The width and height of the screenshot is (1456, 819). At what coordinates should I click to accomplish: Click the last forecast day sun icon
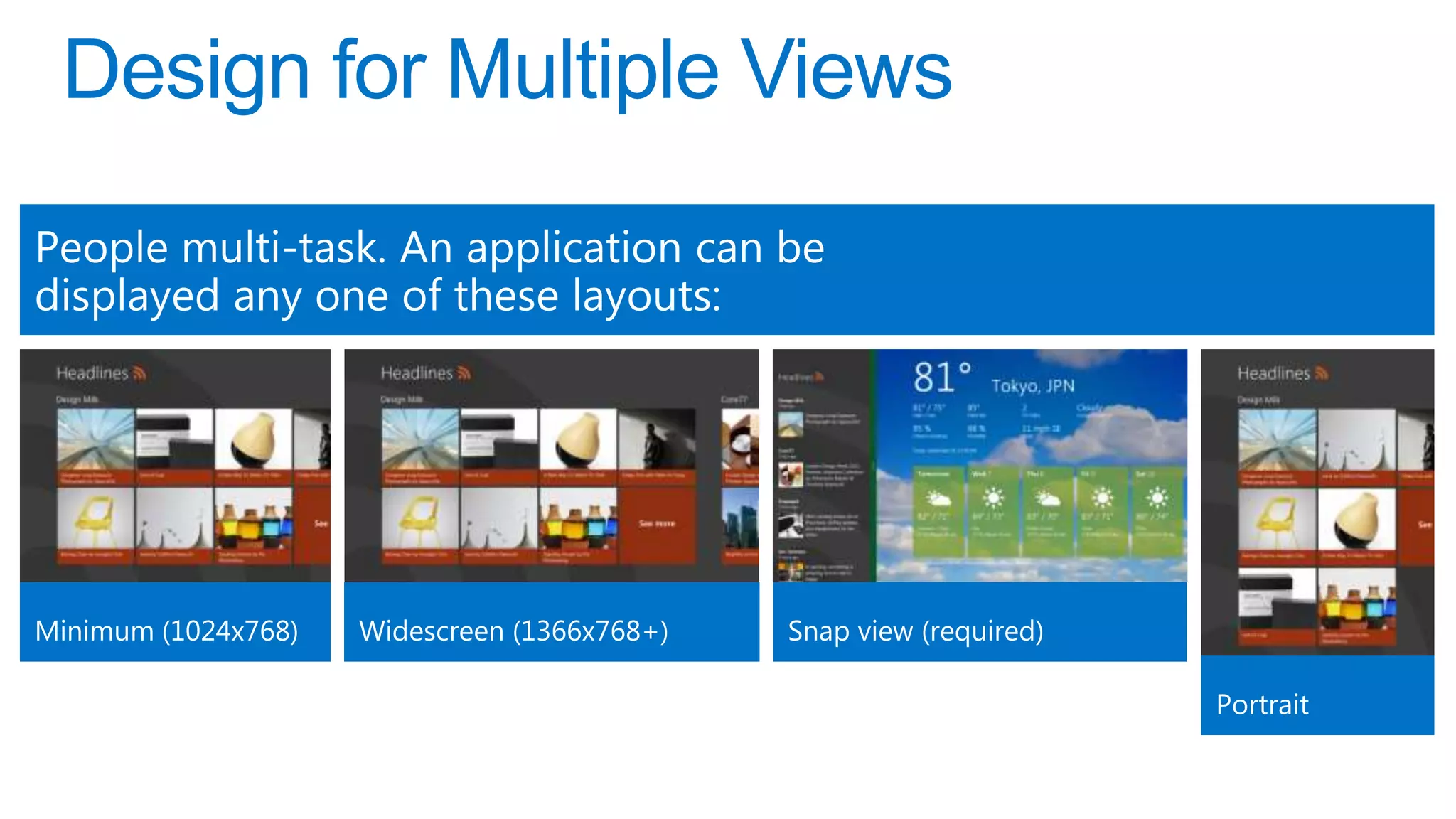click(x=1157, y=498)
